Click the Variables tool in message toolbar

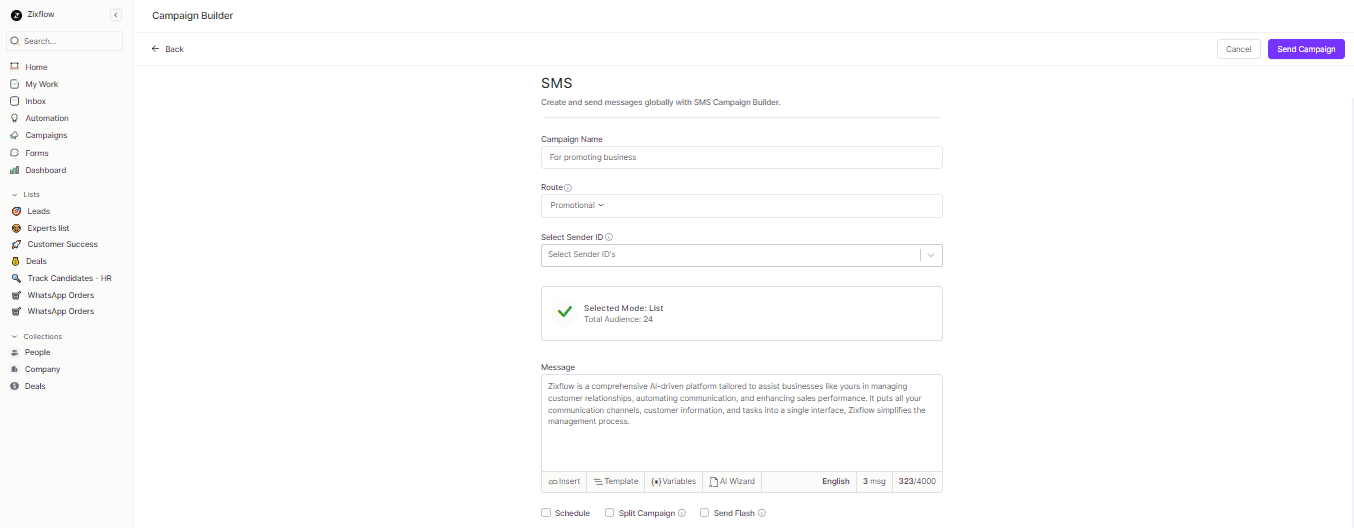click(x=673, y=482)
